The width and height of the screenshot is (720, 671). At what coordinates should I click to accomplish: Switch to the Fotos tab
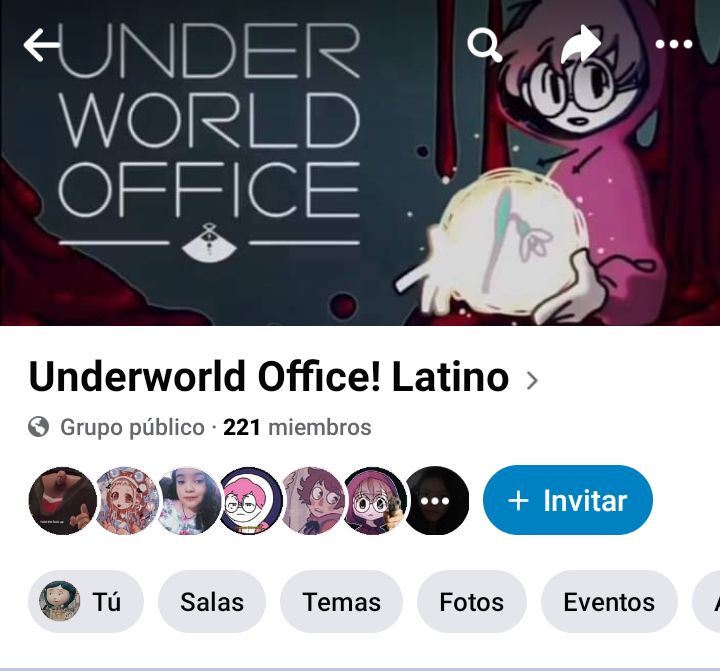click(472, 602)
